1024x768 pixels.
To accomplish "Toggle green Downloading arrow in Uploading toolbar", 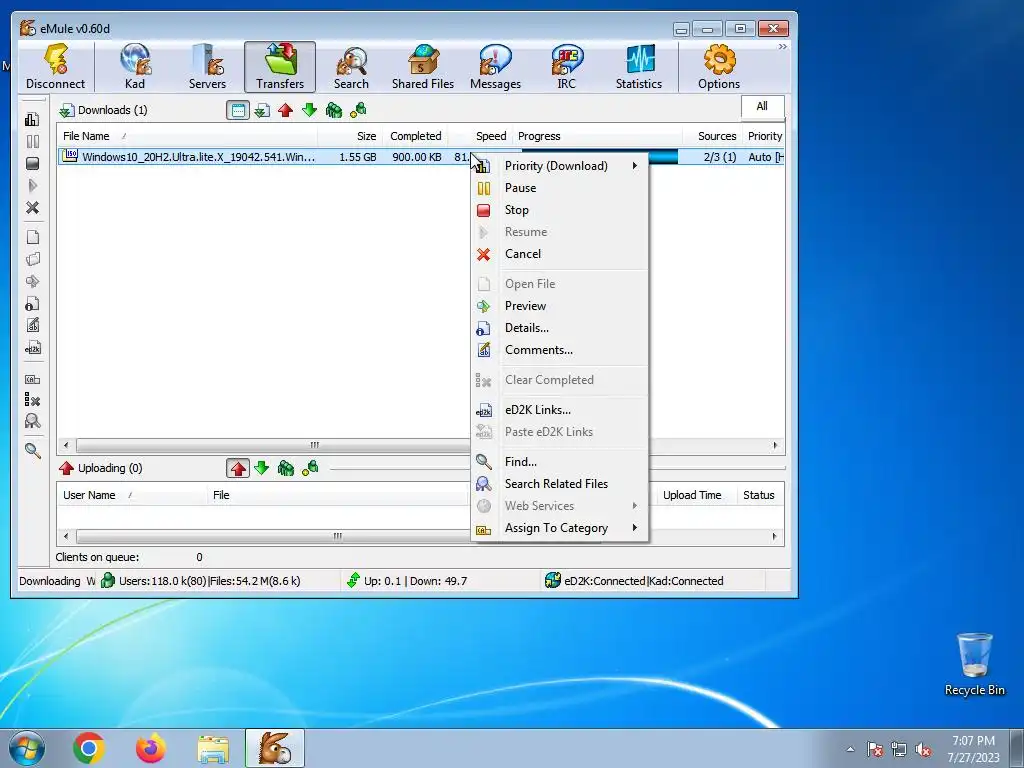I will point(262,468).
